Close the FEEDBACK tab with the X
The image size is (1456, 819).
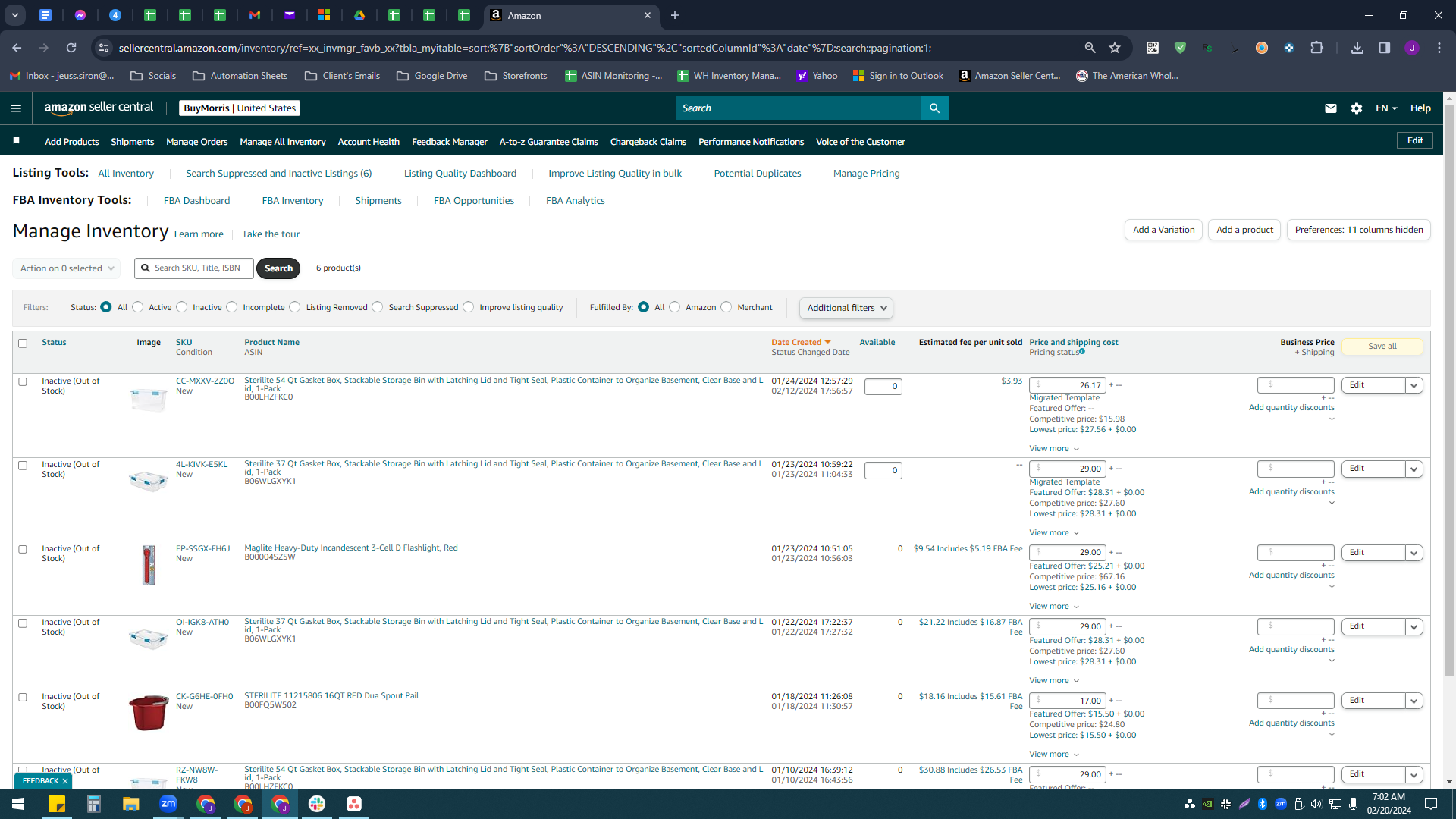pyautogui.click(x=65, y=781)
